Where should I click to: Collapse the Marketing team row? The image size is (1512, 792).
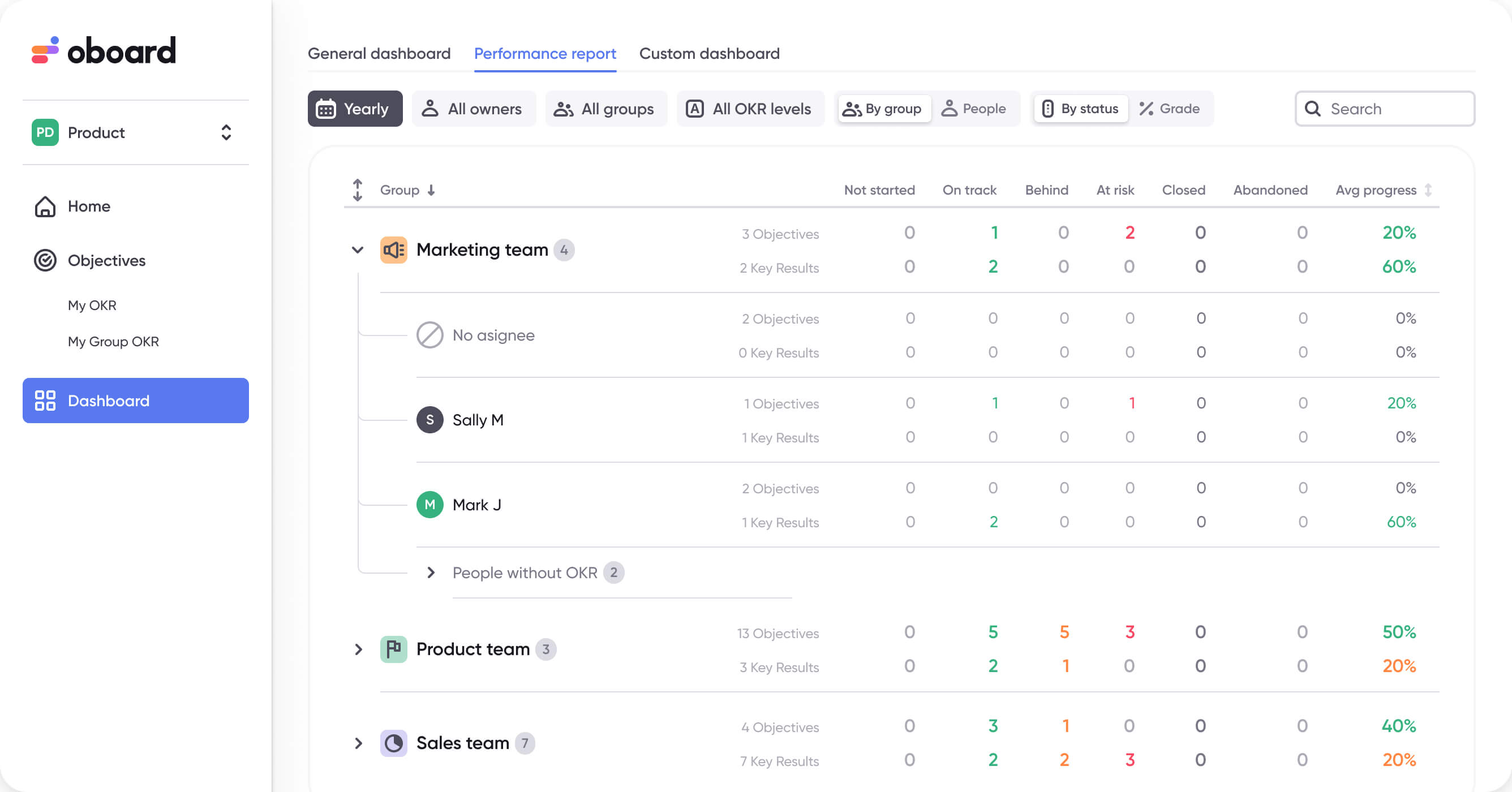coord(357,249)
